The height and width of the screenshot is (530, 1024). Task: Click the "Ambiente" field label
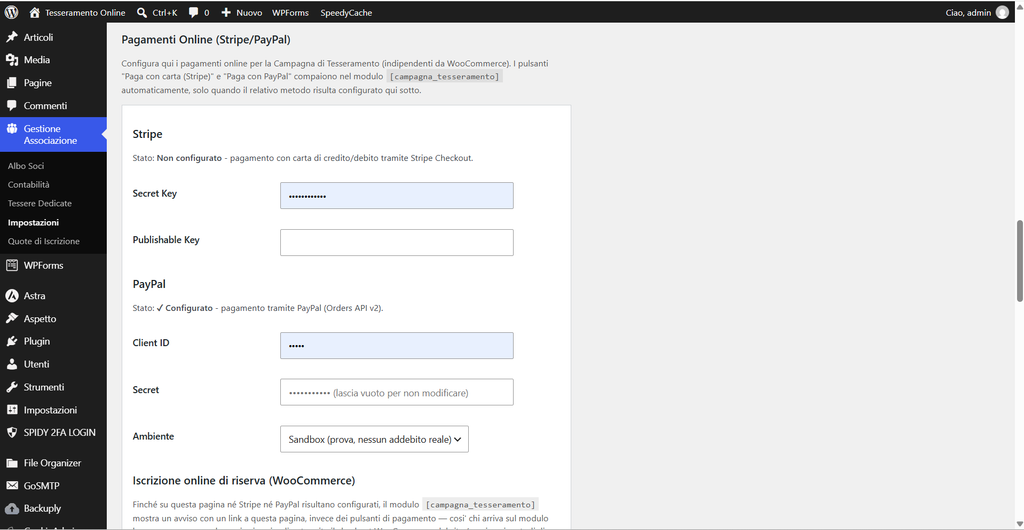(x=153, y=436)
